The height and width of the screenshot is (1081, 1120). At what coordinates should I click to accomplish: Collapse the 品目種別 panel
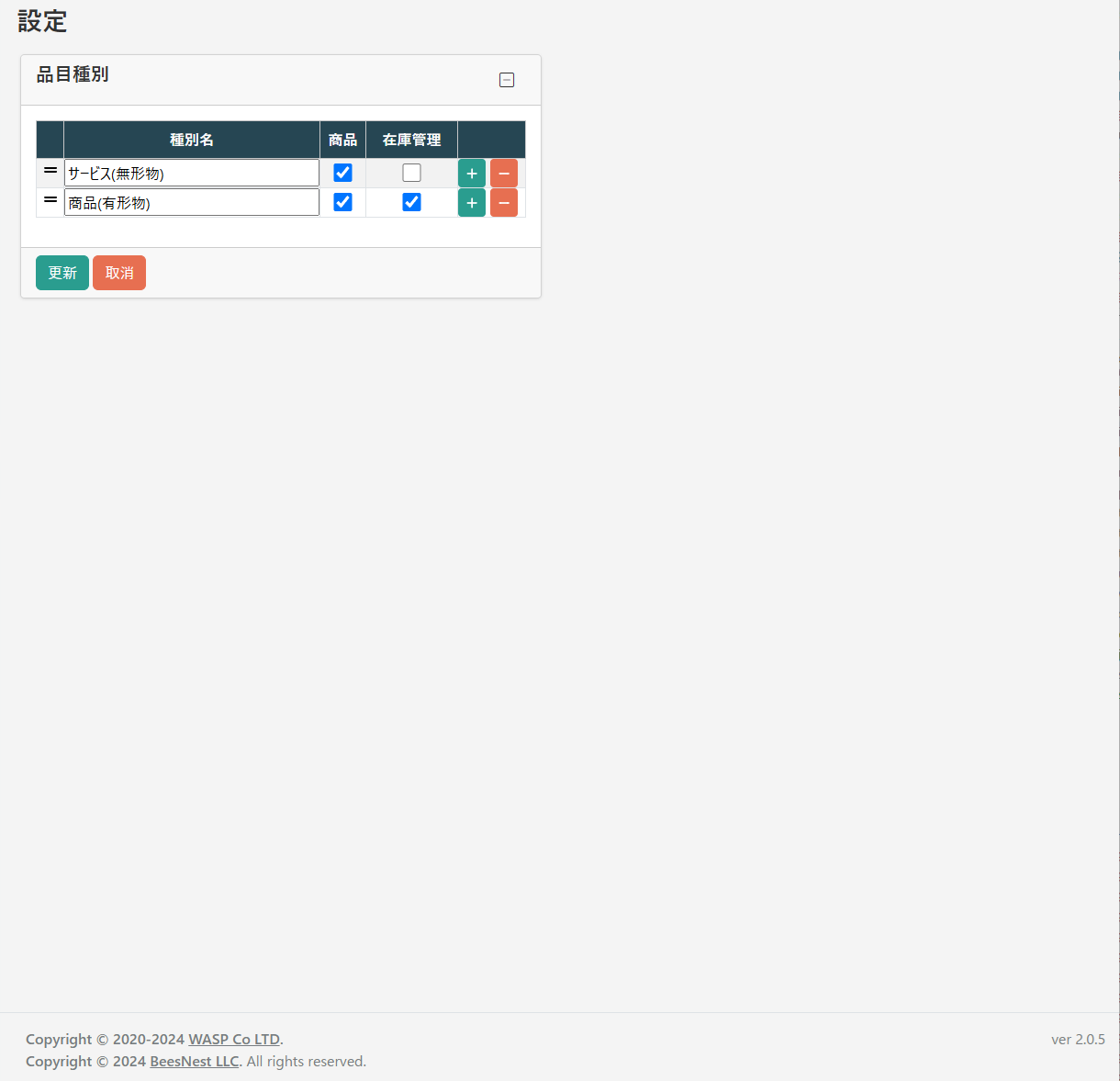point(507,80)
